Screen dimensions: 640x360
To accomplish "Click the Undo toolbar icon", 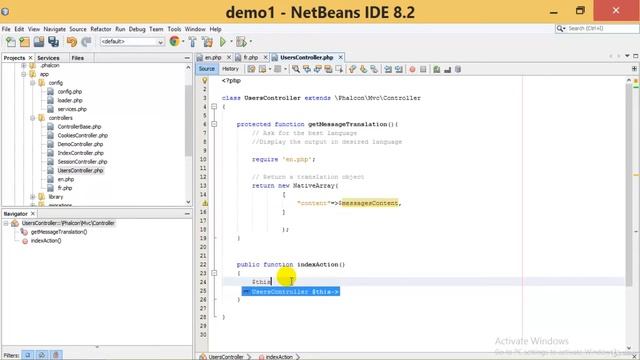I will (x=72, y=42).
